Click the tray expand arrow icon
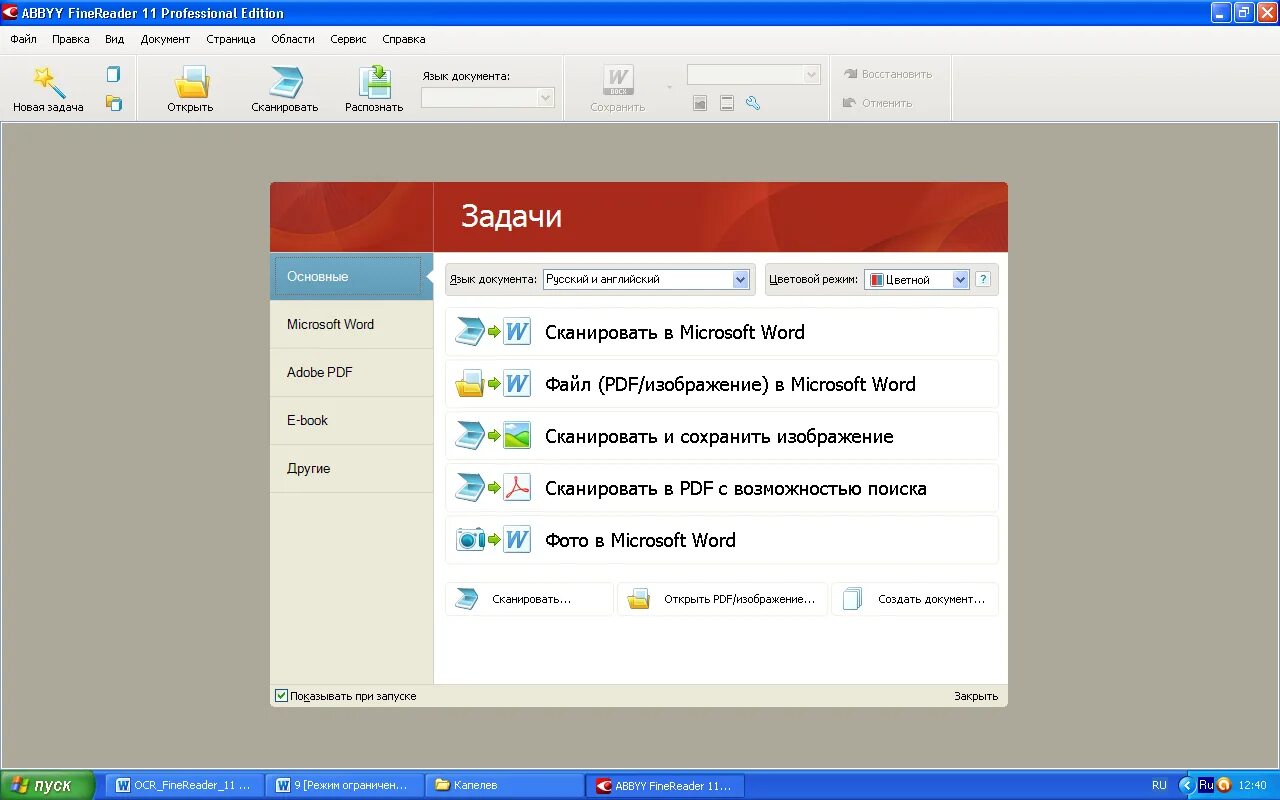The width and height of the screenshot is (1280, 800). [1186, 785]
